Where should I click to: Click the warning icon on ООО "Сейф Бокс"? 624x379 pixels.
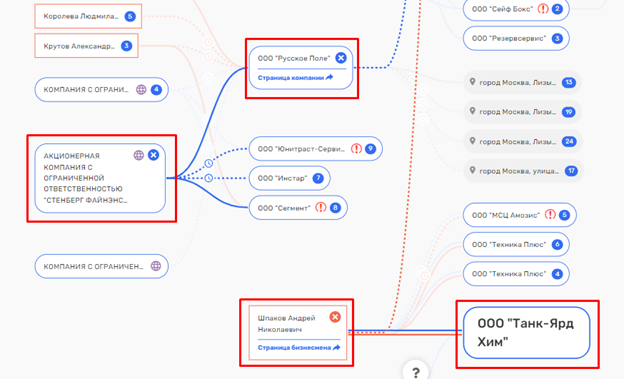(543, 8)
